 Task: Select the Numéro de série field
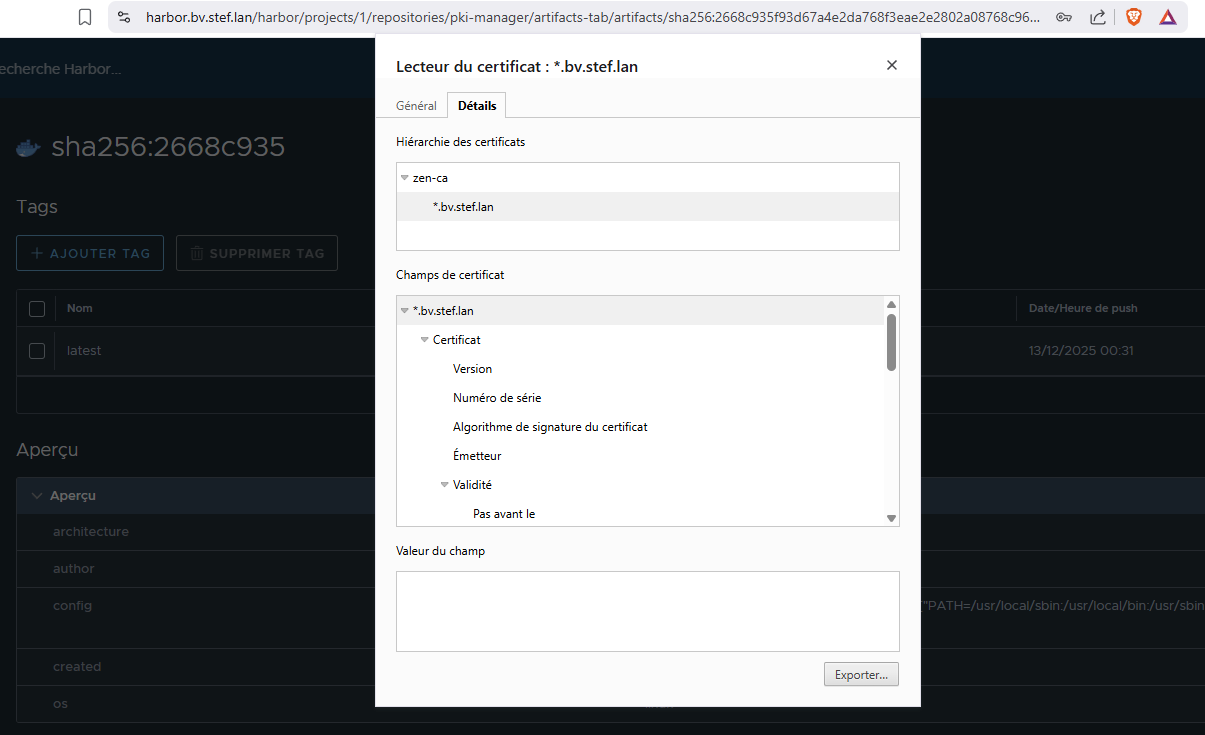pos(497,398)
